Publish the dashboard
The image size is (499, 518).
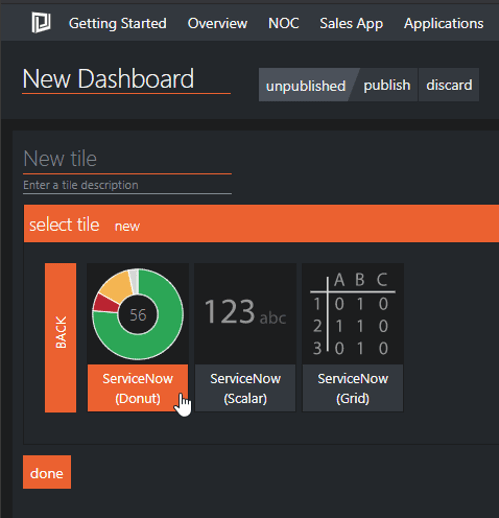(x=387, y=85)
